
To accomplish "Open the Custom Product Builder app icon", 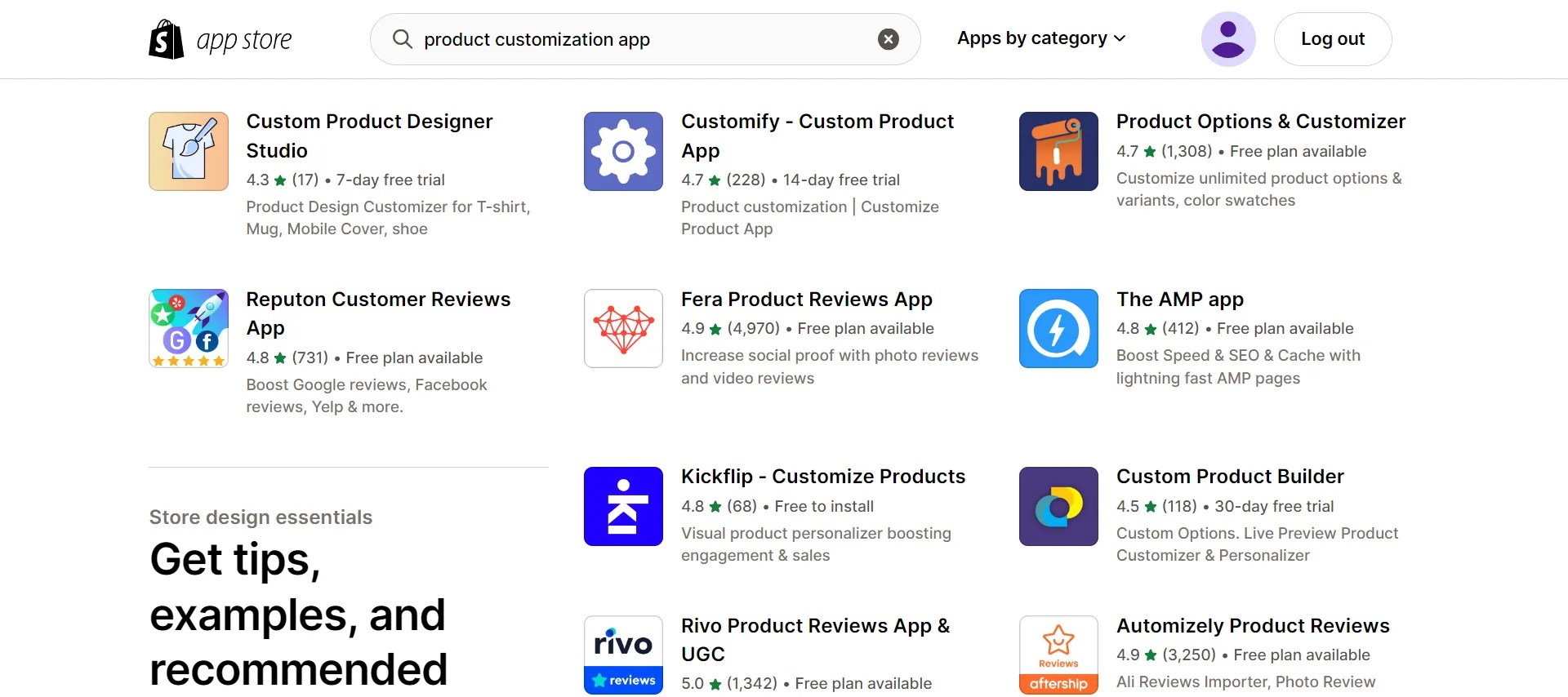I will coord(1058,506).
